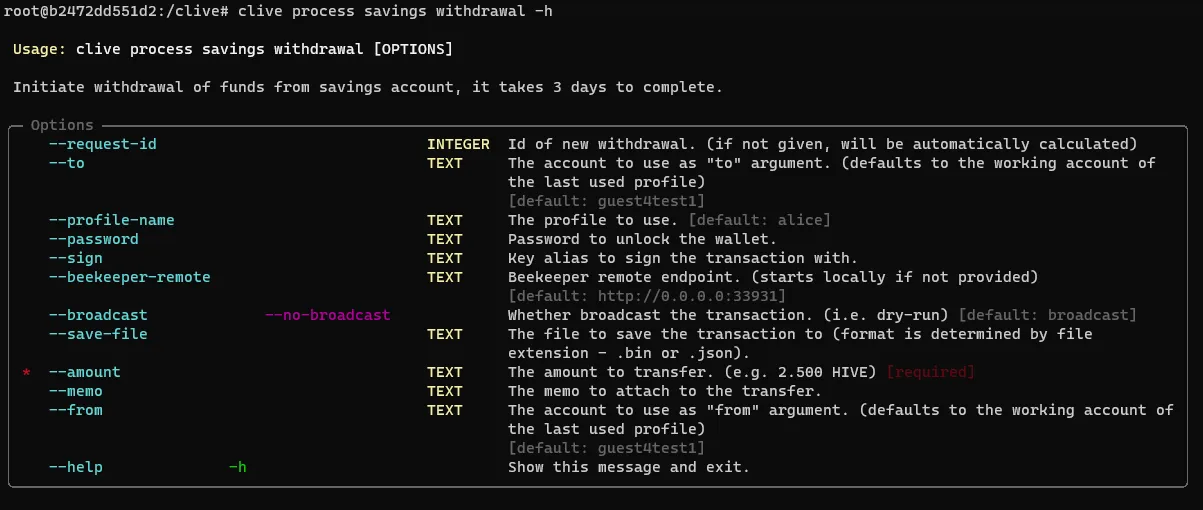Viewport: 1203px width, 510px height.
Task: Click the --password option flag
Action: pos(94,239)
